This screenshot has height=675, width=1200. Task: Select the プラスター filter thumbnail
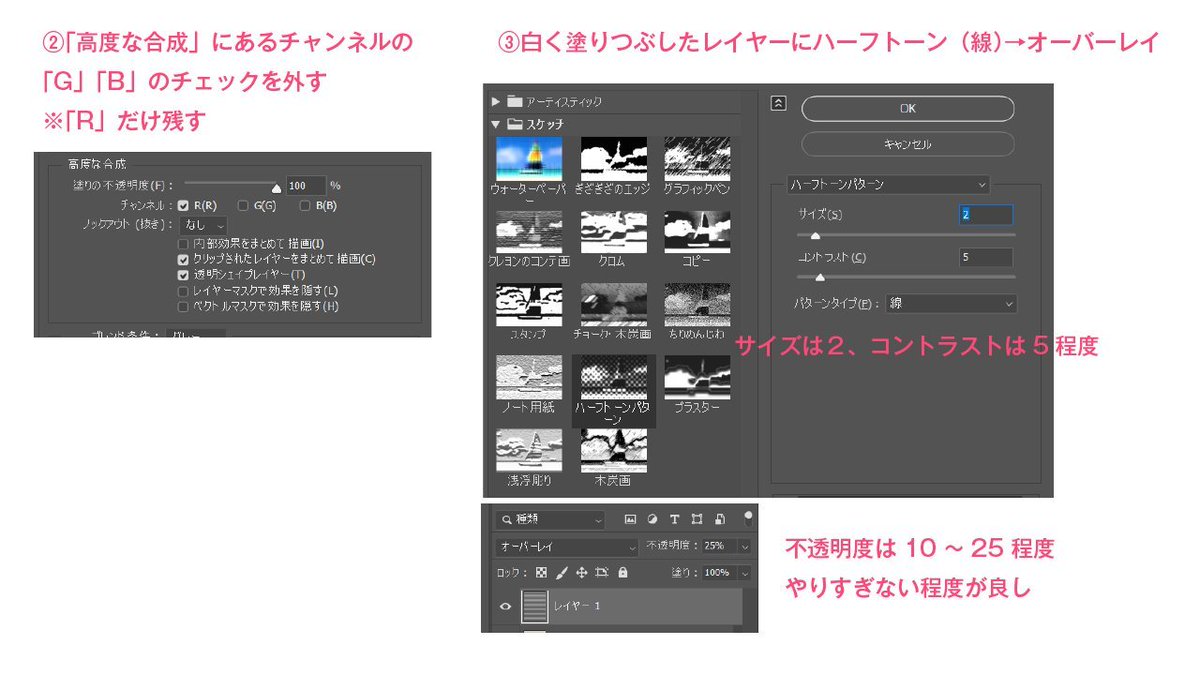(697, 378)
